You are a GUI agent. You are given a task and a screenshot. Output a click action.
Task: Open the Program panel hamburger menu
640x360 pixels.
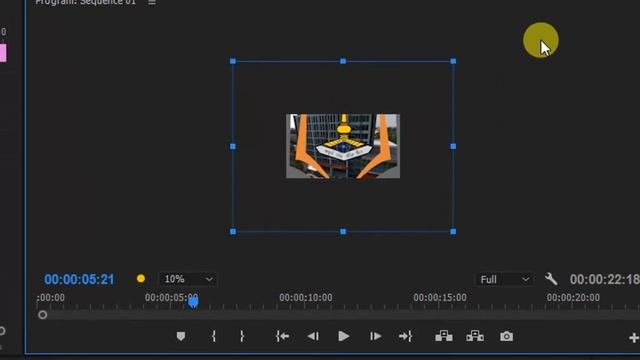[152, 2]
